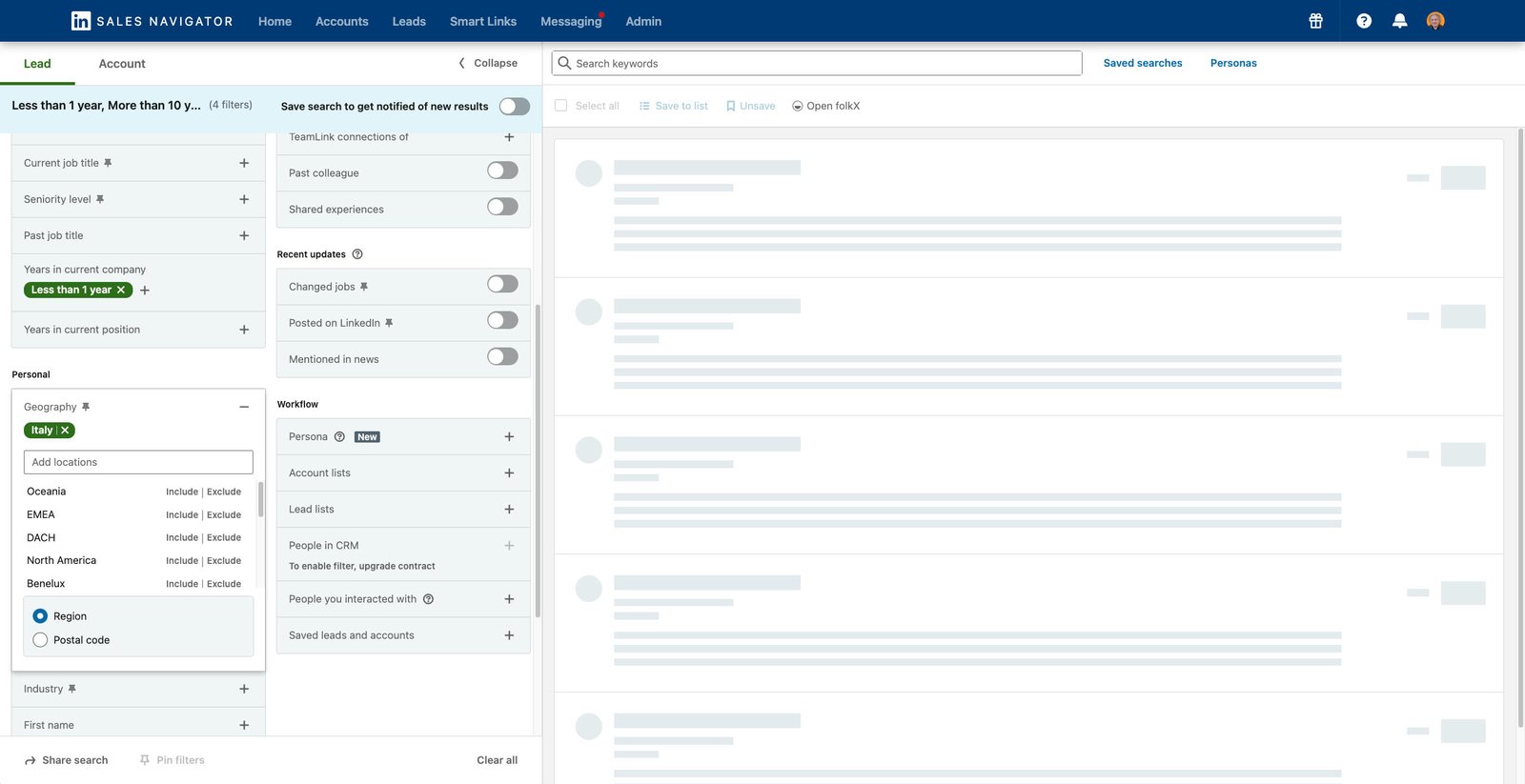Viewport: 1525px width, 784px height.
Task: Turn on Mentioned in news toggle
Action: click(502, 356)
